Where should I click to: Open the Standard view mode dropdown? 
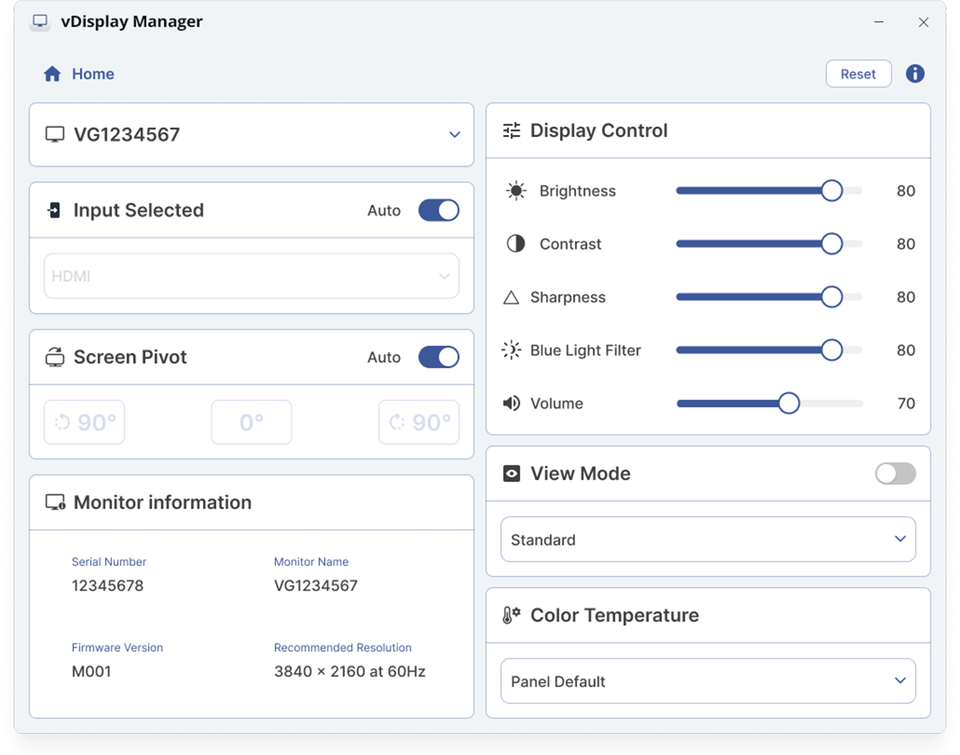[708, 540]
